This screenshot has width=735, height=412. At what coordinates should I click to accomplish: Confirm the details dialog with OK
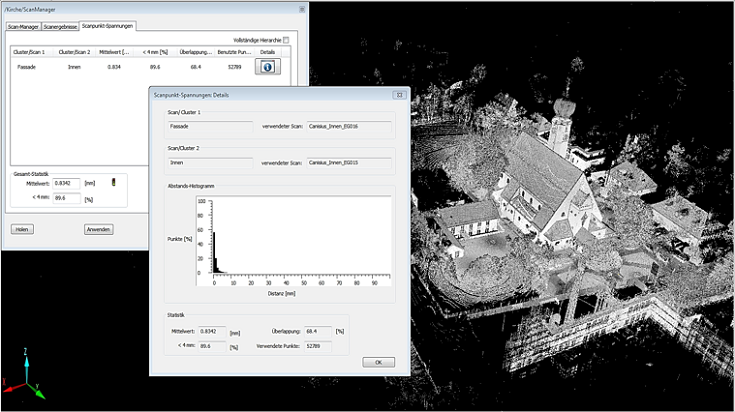[x=378, y=362]
